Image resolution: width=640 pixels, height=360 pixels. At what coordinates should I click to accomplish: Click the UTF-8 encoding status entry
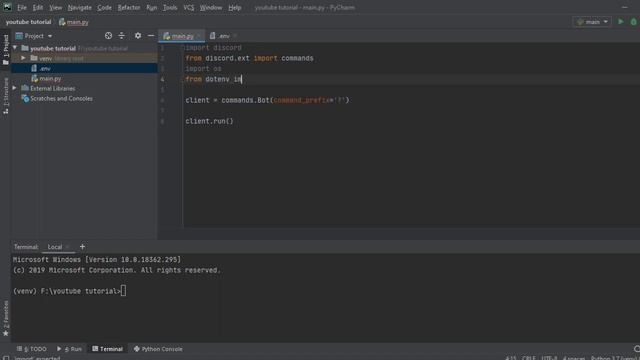[x=549, y=358]
